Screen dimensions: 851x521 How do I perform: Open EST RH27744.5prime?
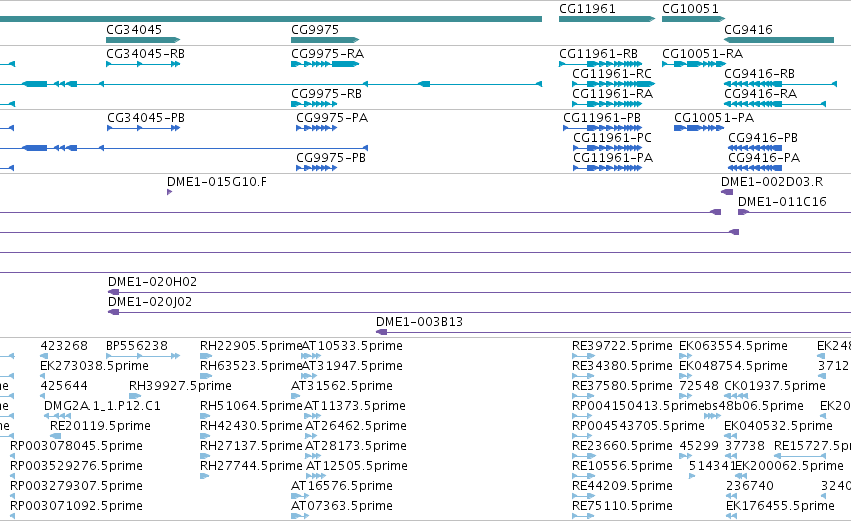205,476
